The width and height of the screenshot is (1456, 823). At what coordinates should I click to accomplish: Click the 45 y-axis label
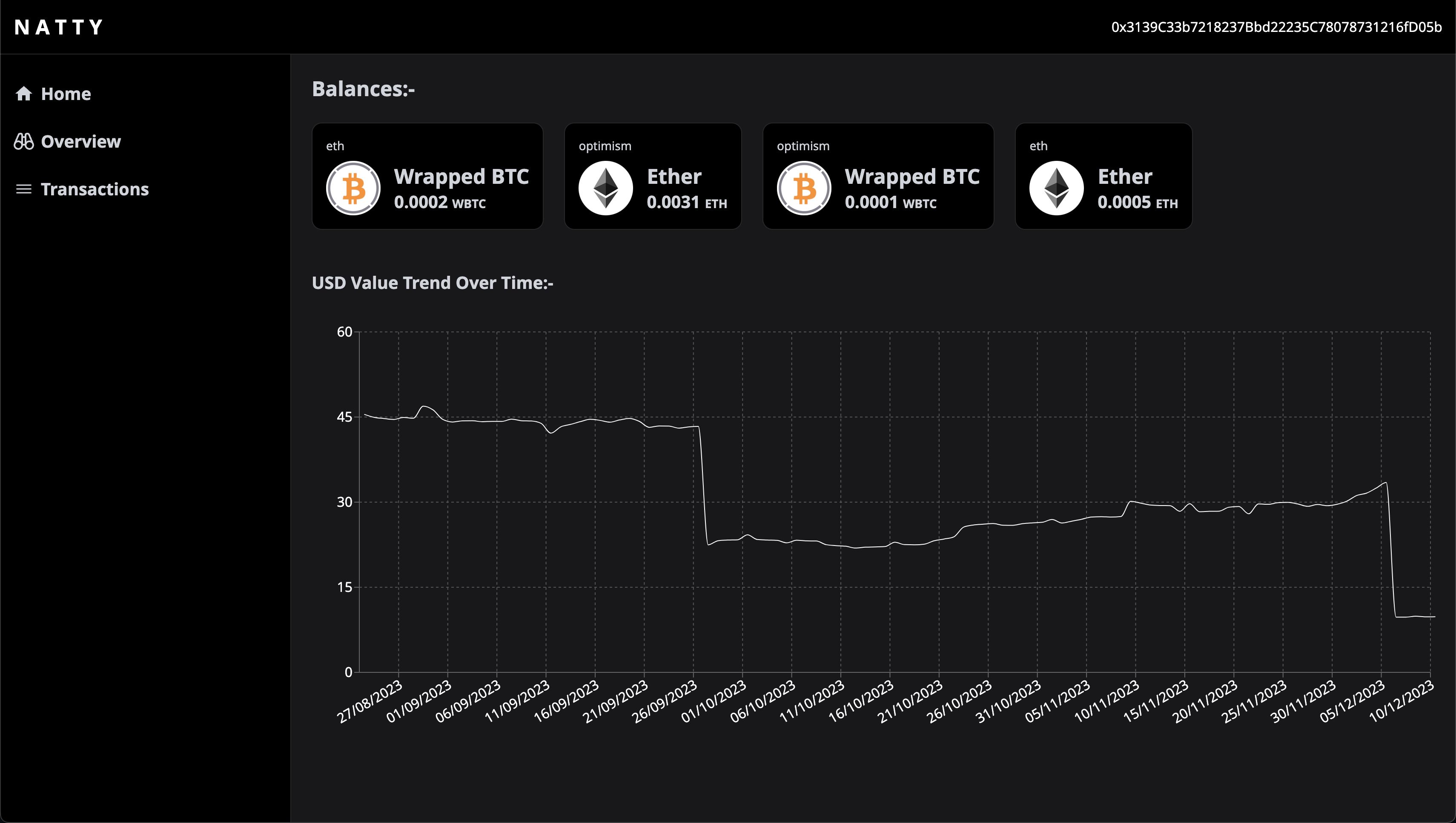(344, 417)
